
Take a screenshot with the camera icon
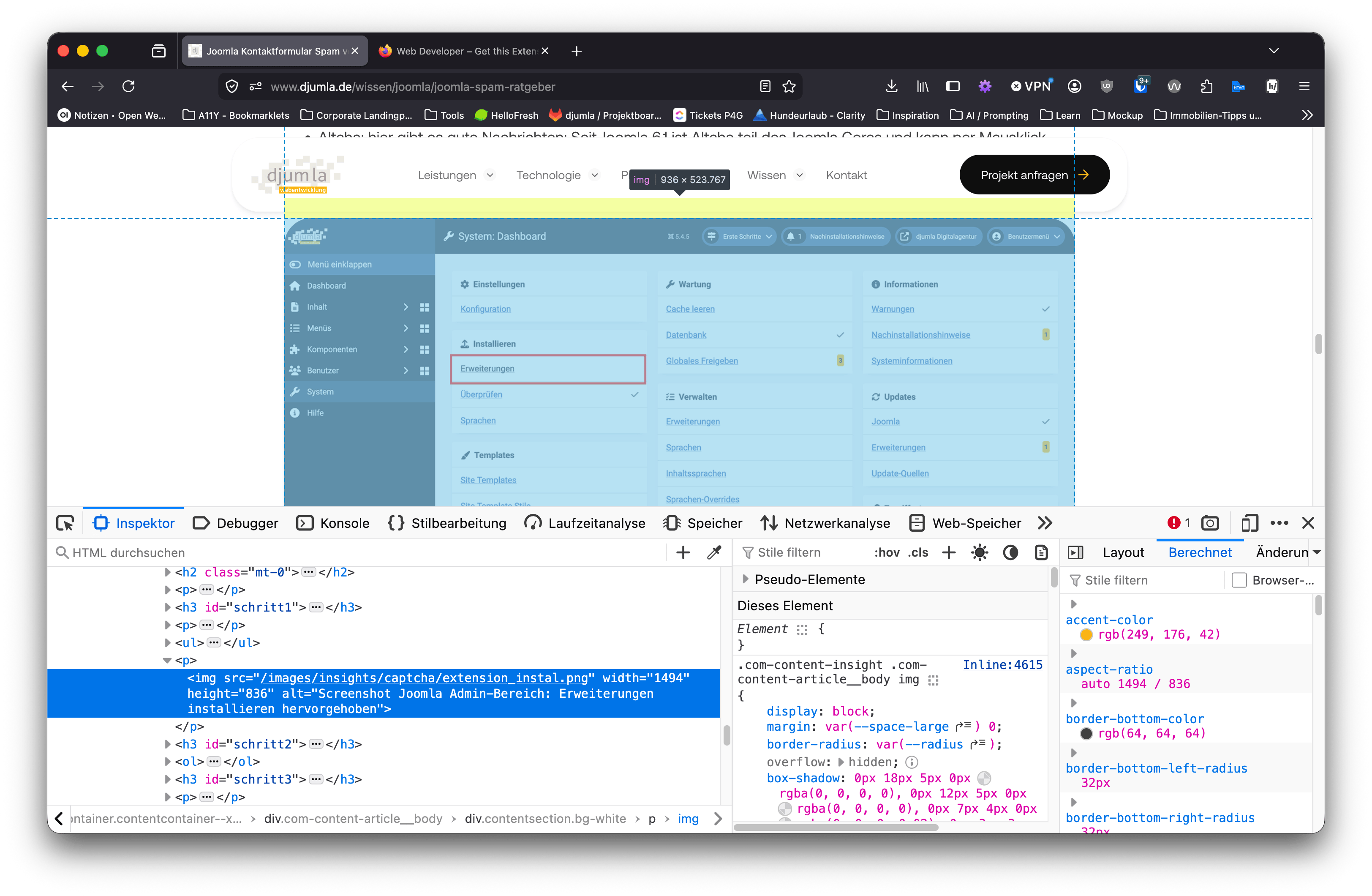tap(1210, 523)
